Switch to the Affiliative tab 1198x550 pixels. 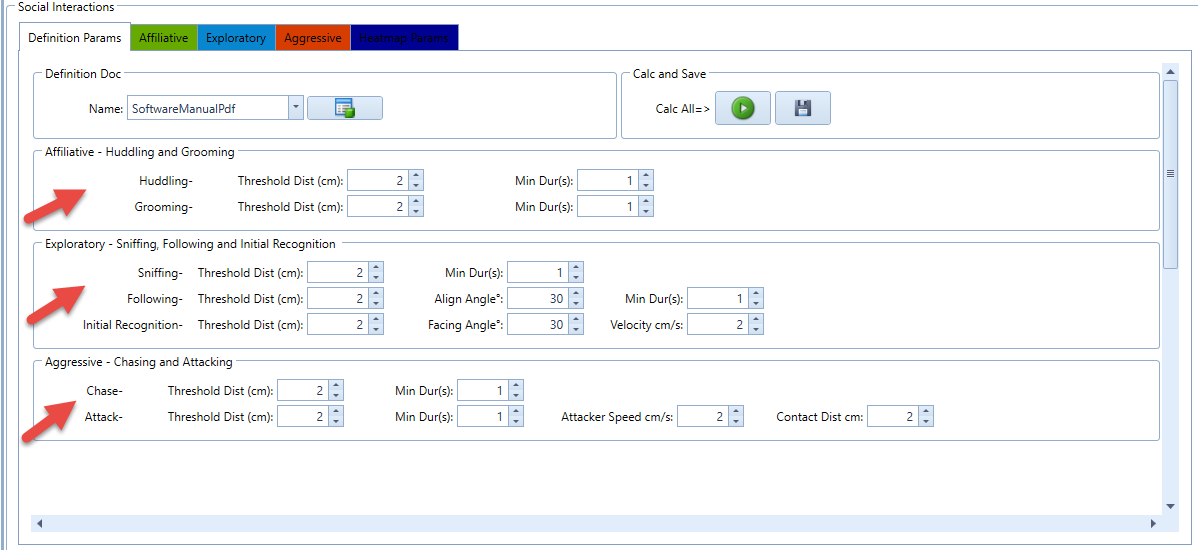point(163,38)
